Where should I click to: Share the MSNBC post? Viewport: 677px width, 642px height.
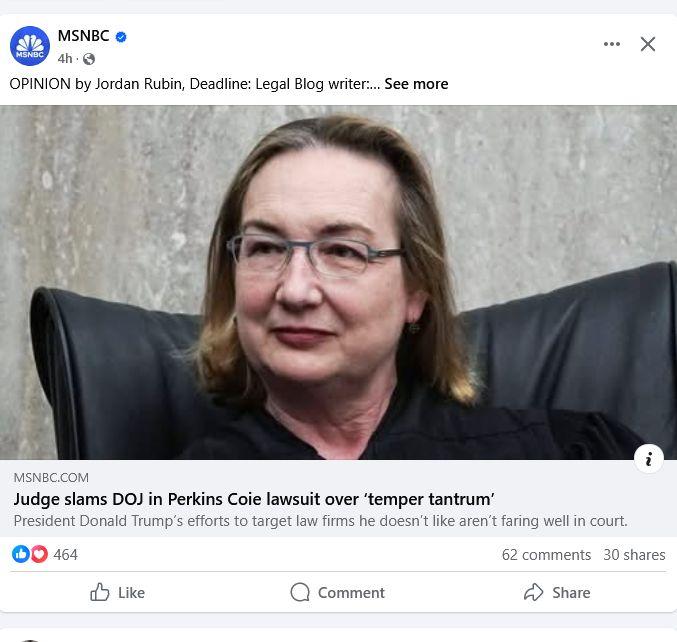[557, 592]
